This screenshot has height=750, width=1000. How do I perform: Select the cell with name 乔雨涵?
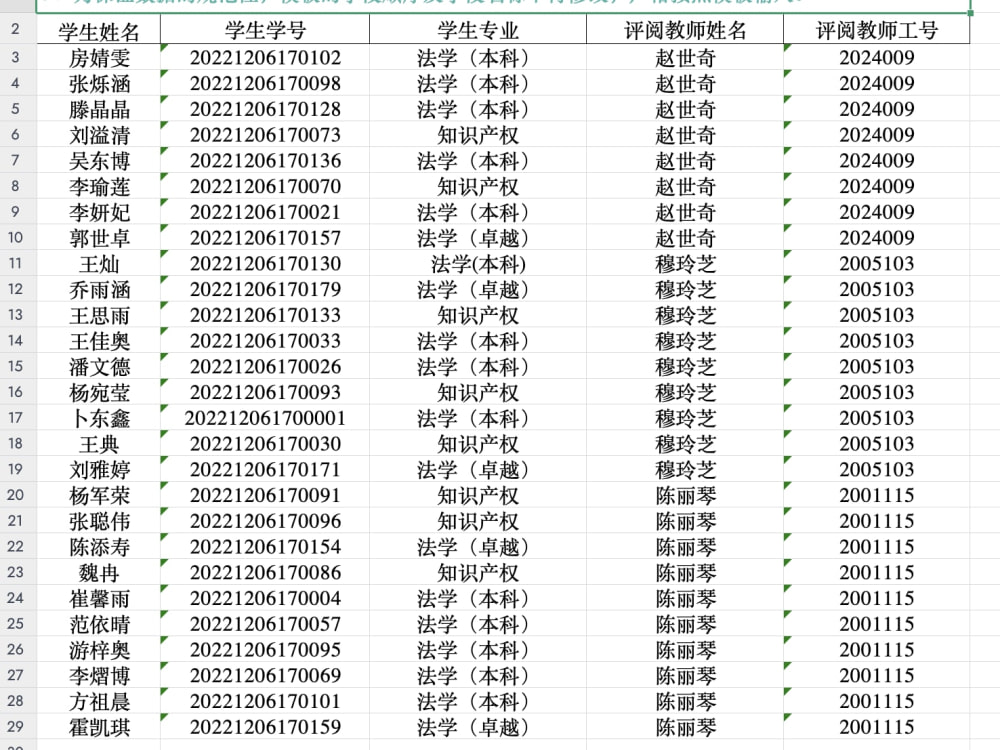click(99, 289)
